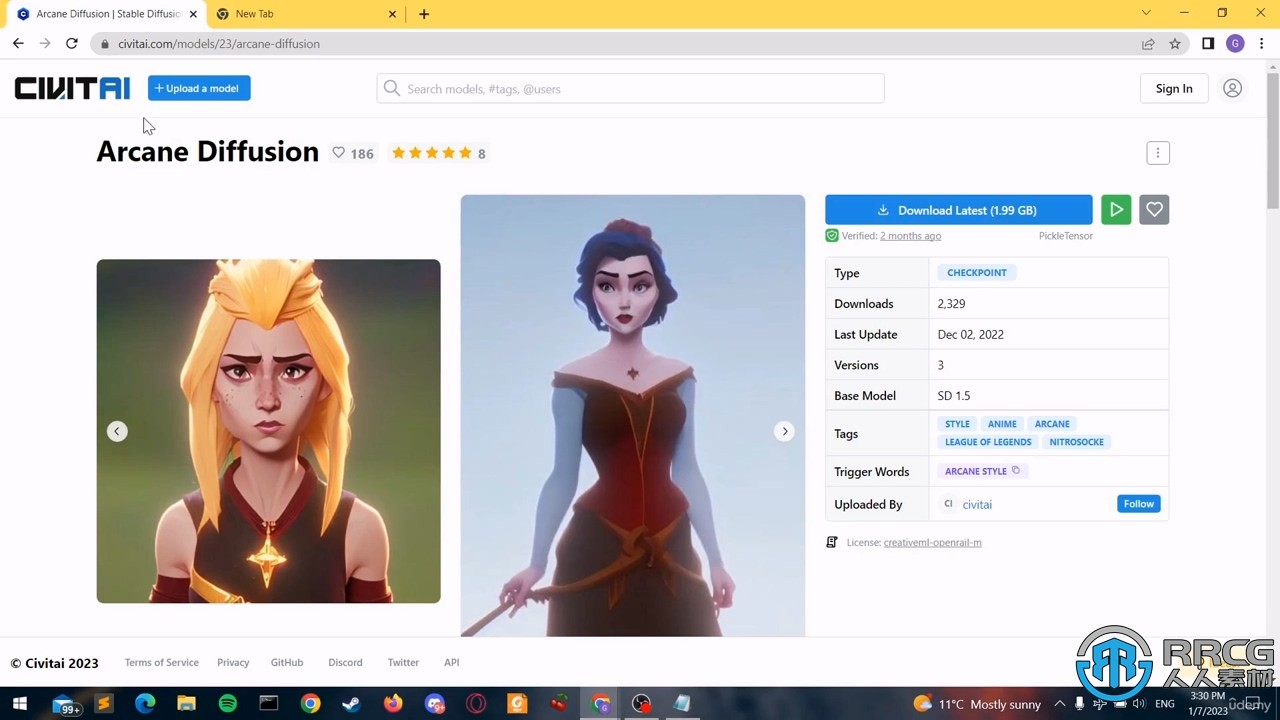Open Steam from the taskbar

pos(351,704)
